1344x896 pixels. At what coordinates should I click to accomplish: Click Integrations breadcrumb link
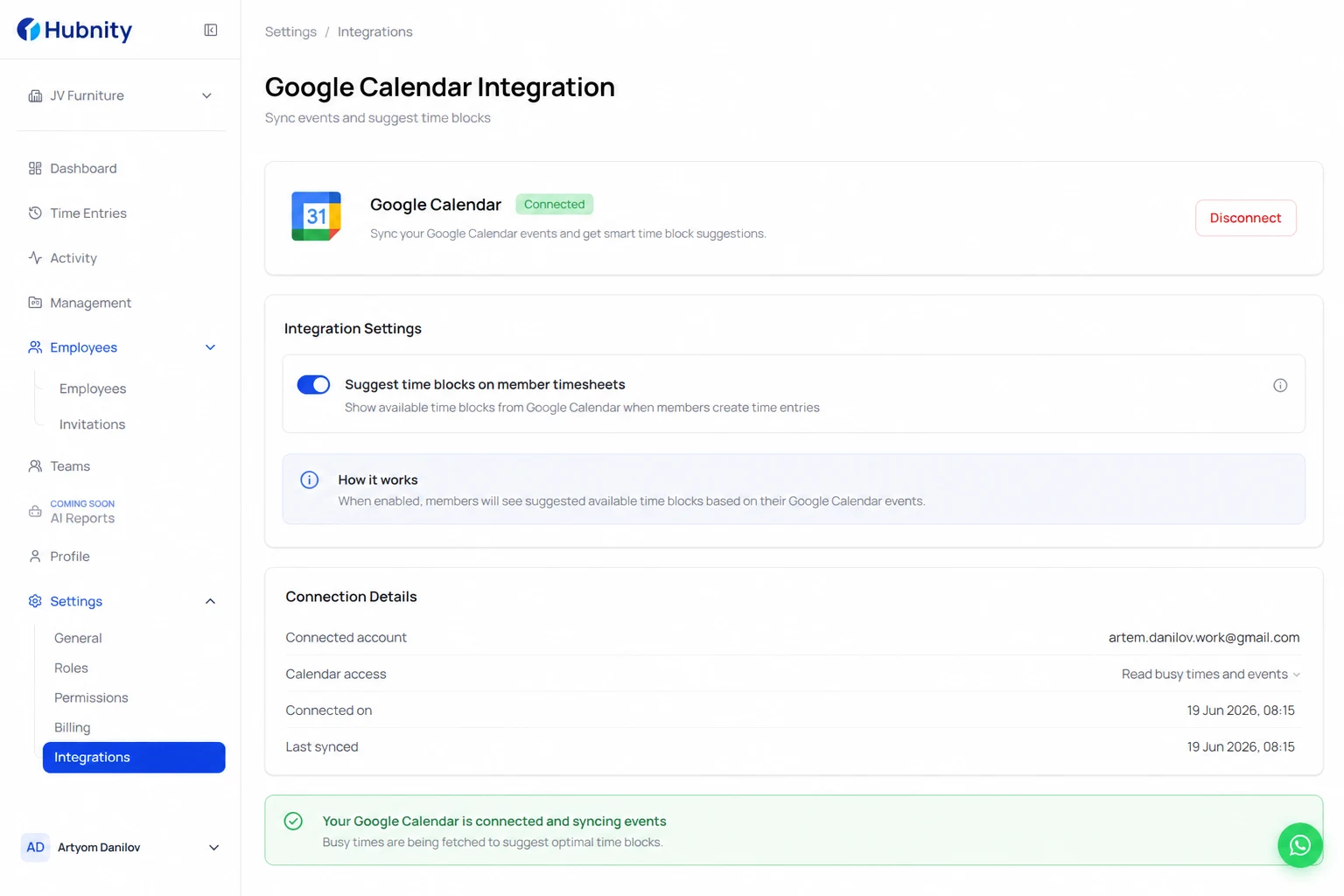pos(374,31)
